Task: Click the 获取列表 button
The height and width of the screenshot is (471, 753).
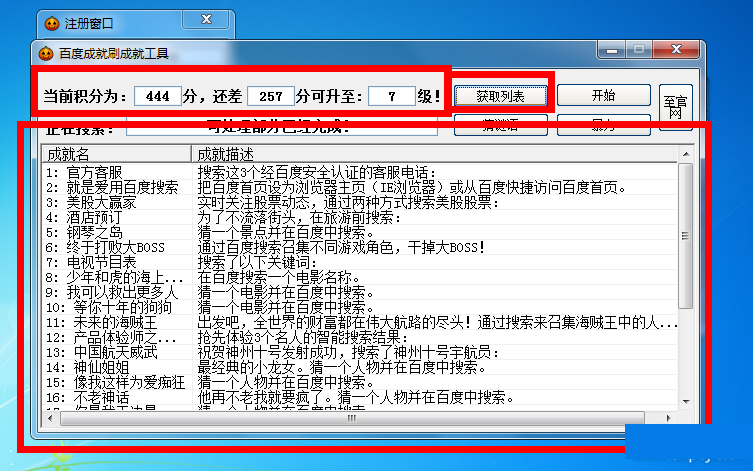Action: click(500, 96)
